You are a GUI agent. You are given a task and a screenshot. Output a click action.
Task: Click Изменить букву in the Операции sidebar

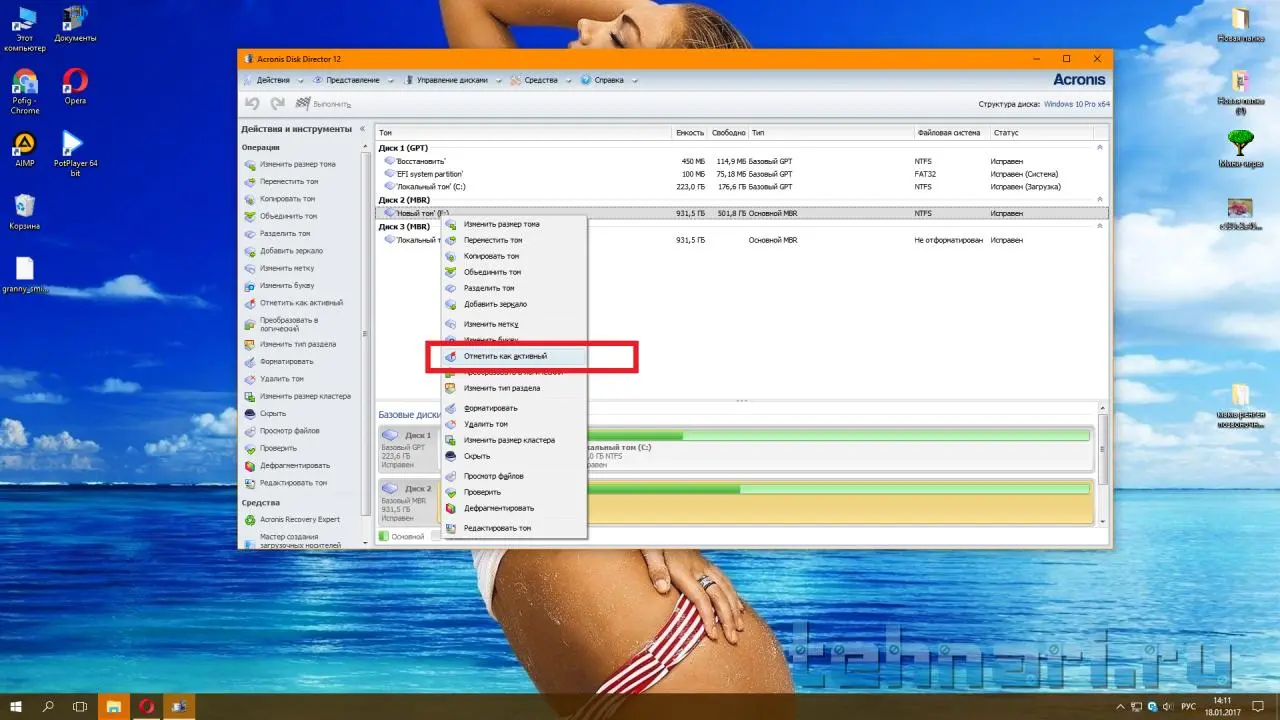[279, 285]
